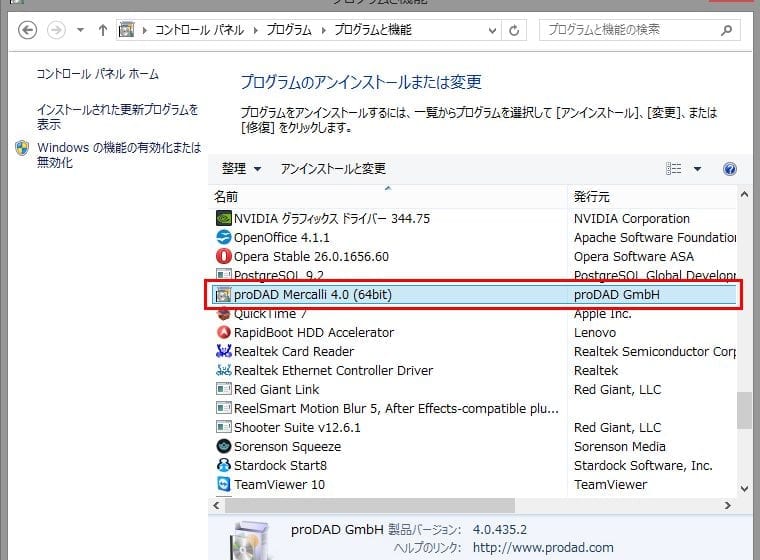Select プログラム breadcrumb in address bar
Image resolution: width=760 pixels, height=560 pixels.
(289, 30)
